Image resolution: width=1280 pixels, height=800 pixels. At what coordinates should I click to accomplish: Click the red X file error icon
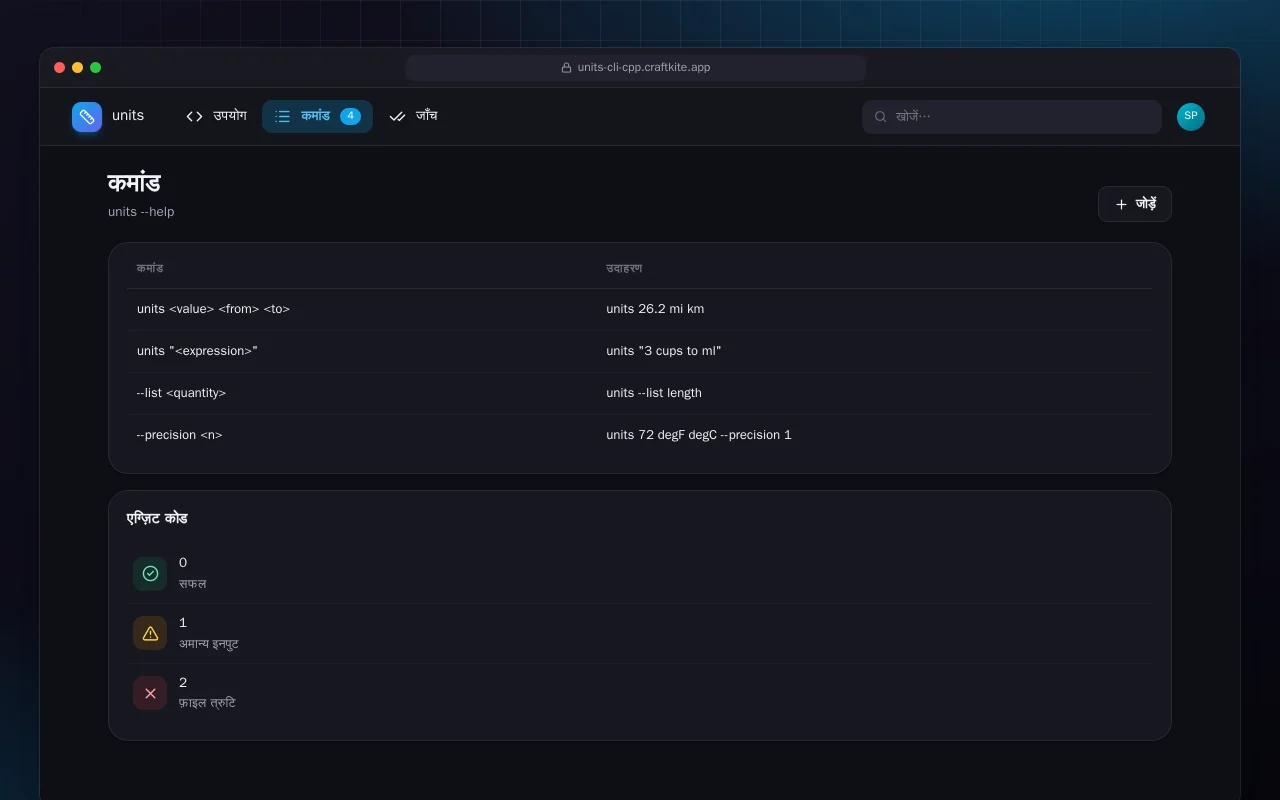pyautogui.click(x=150, y=693)
